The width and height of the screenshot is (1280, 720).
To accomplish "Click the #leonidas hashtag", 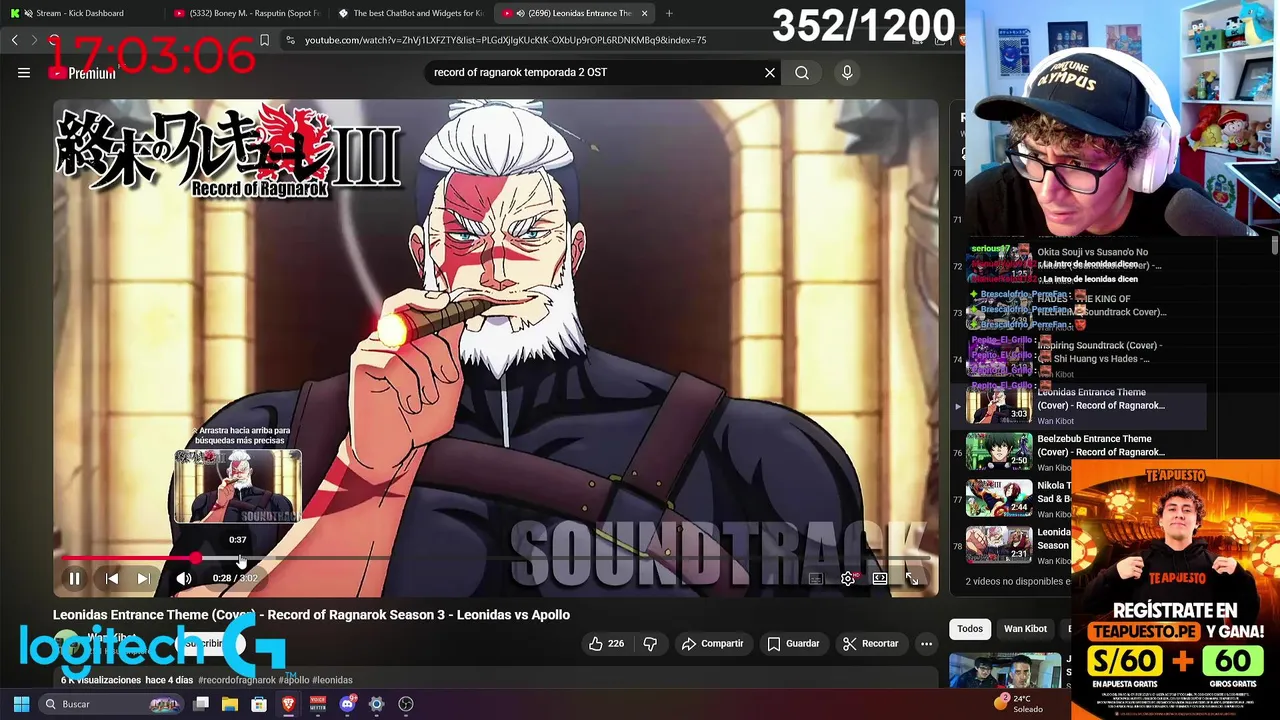I will [332, 680].
